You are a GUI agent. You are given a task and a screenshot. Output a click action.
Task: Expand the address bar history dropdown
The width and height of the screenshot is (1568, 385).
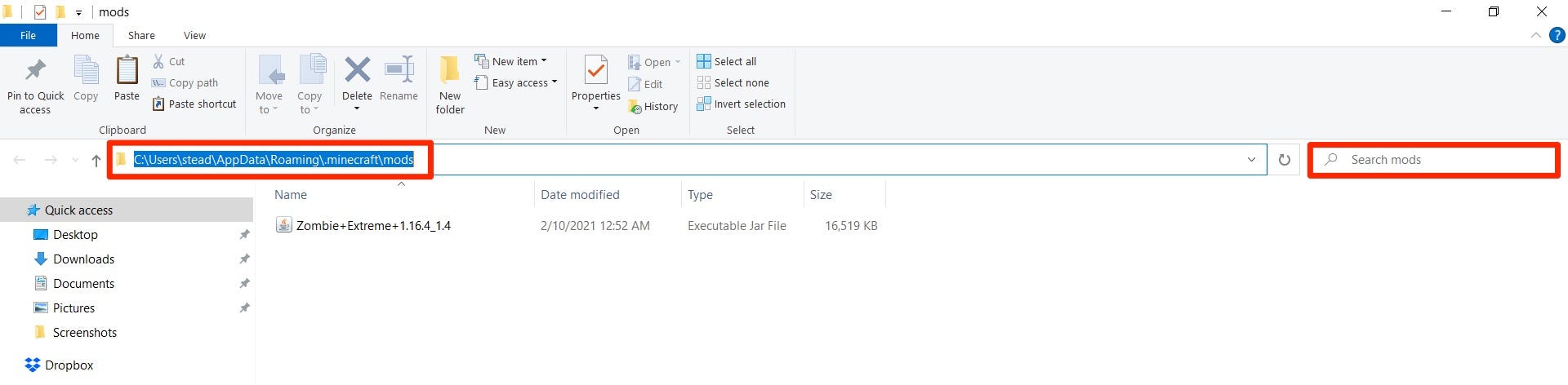(x=1251, y=160)
